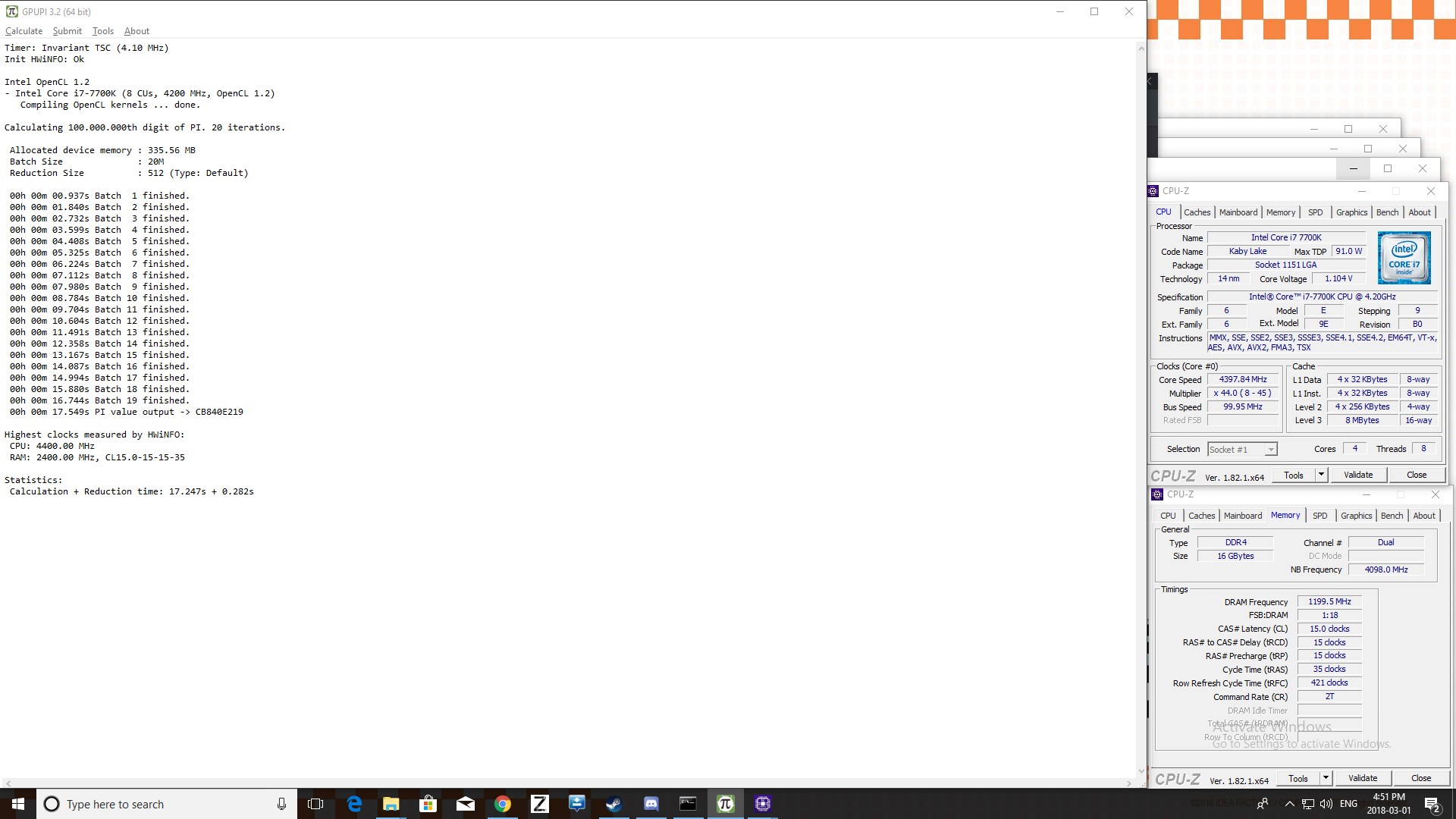
Task: Expand Tools dropdown arrow in bottom CPU-Z
Action: click(x=1326, y=779)
